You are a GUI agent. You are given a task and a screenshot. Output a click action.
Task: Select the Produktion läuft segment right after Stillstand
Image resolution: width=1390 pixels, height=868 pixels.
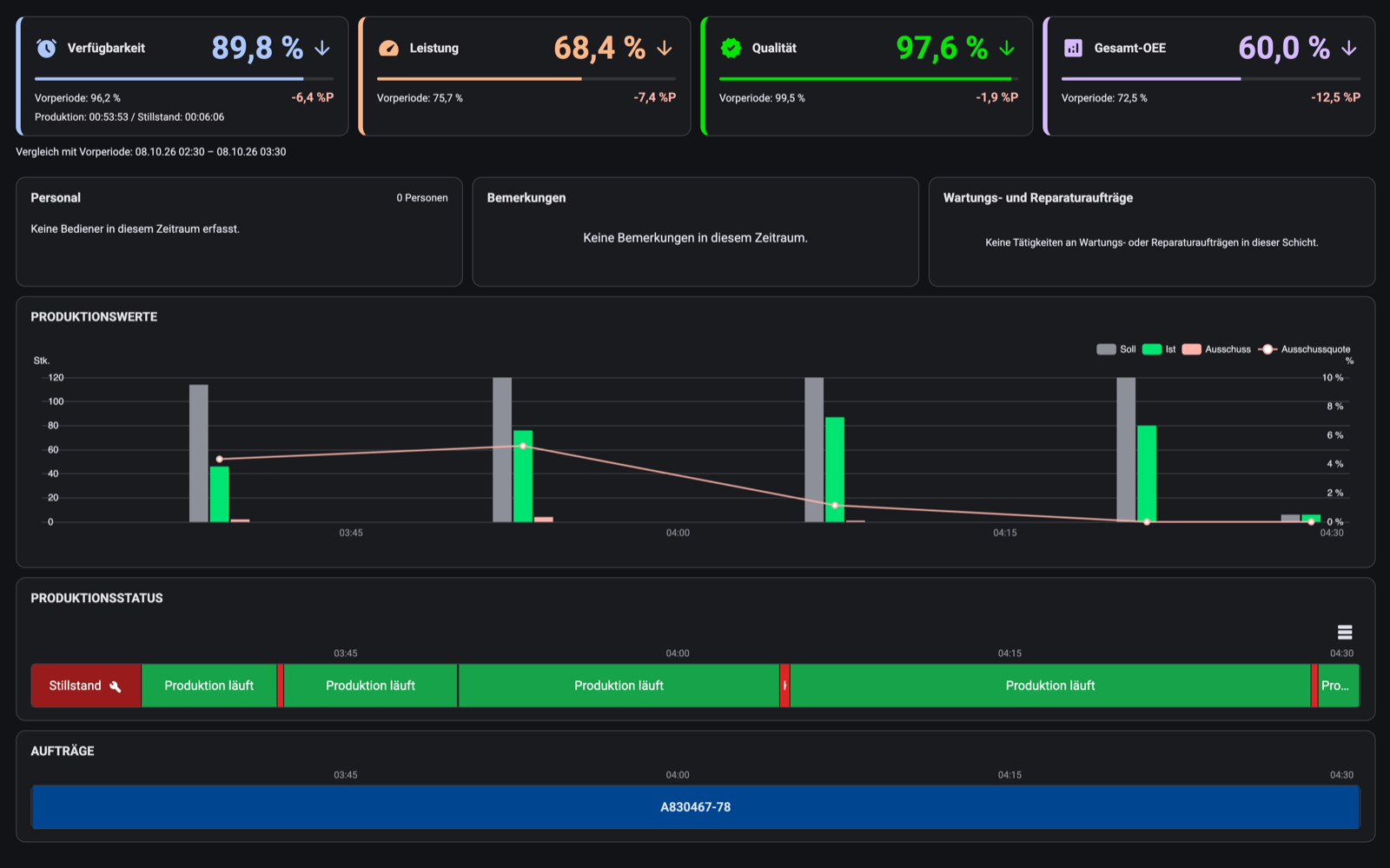(209, 686)
